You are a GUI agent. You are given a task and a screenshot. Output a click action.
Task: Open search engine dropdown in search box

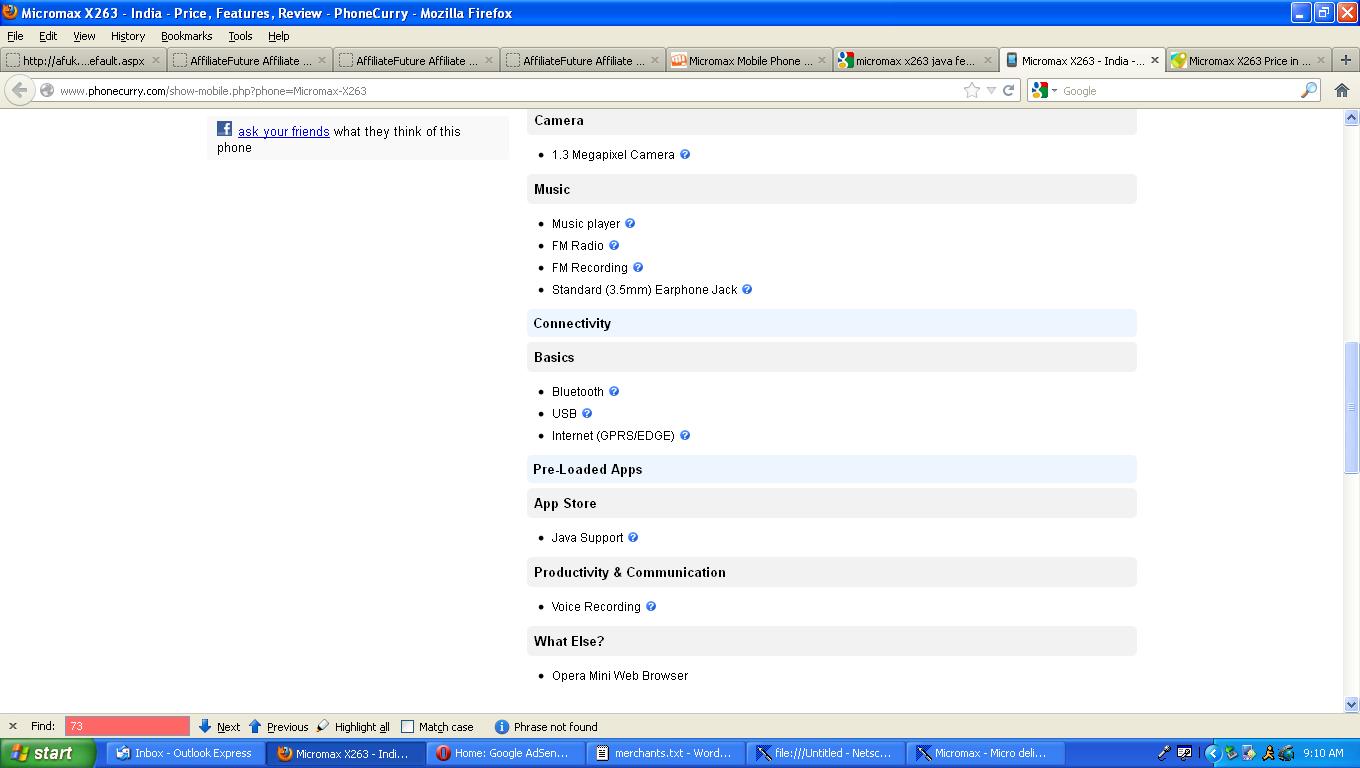tap(1045, 90)
